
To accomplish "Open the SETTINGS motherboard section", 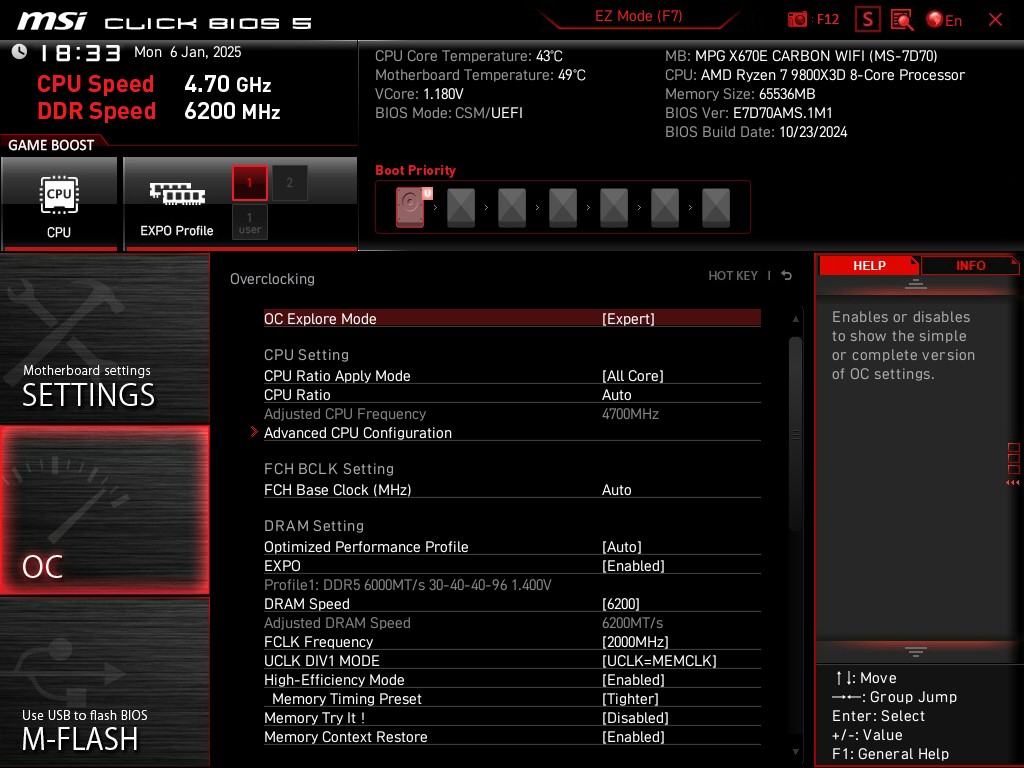I will (x=105, y=339).
